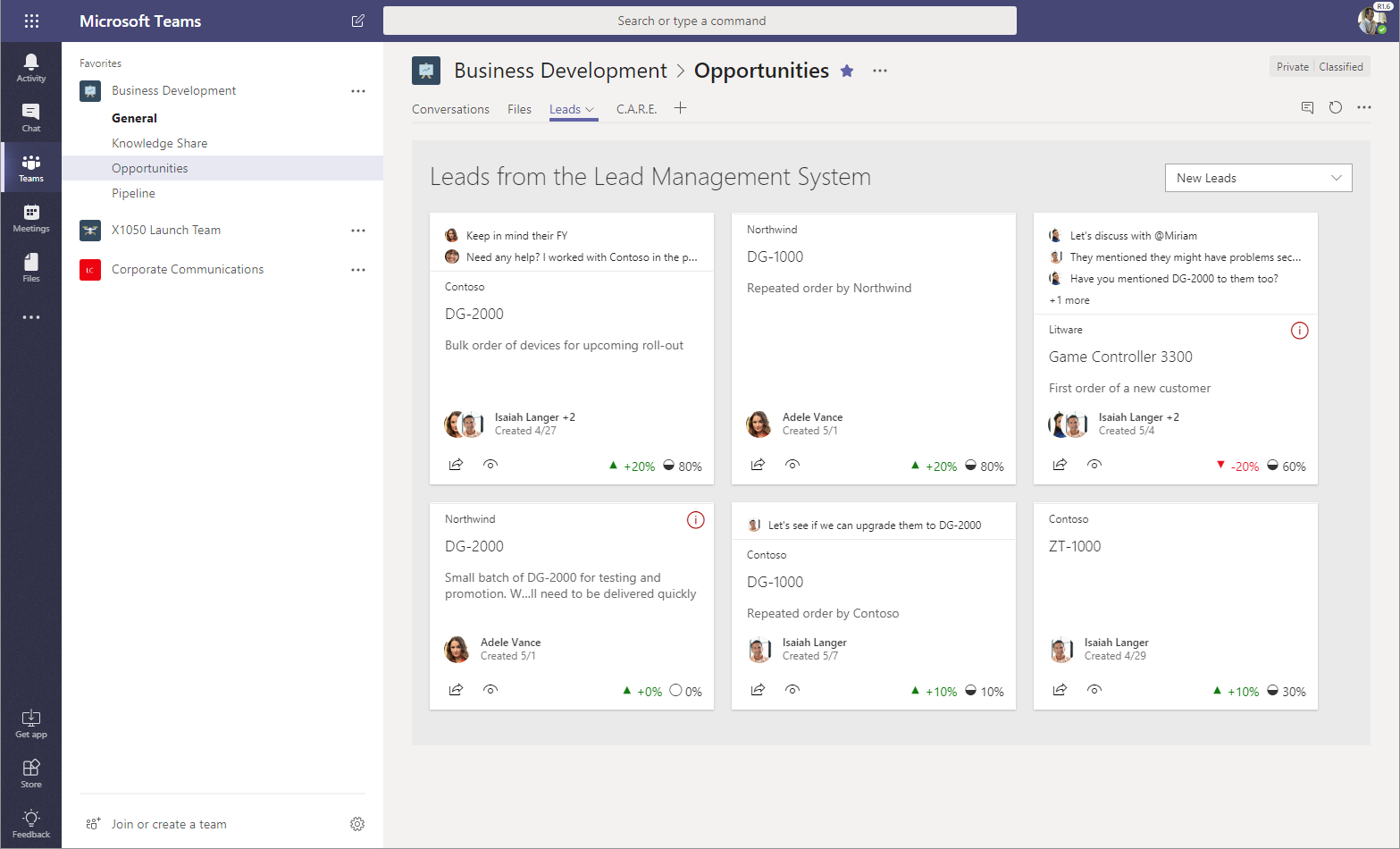This screenshot has width=1400, height=849.
Task: Open the Store in left rail
Action: 31,773
